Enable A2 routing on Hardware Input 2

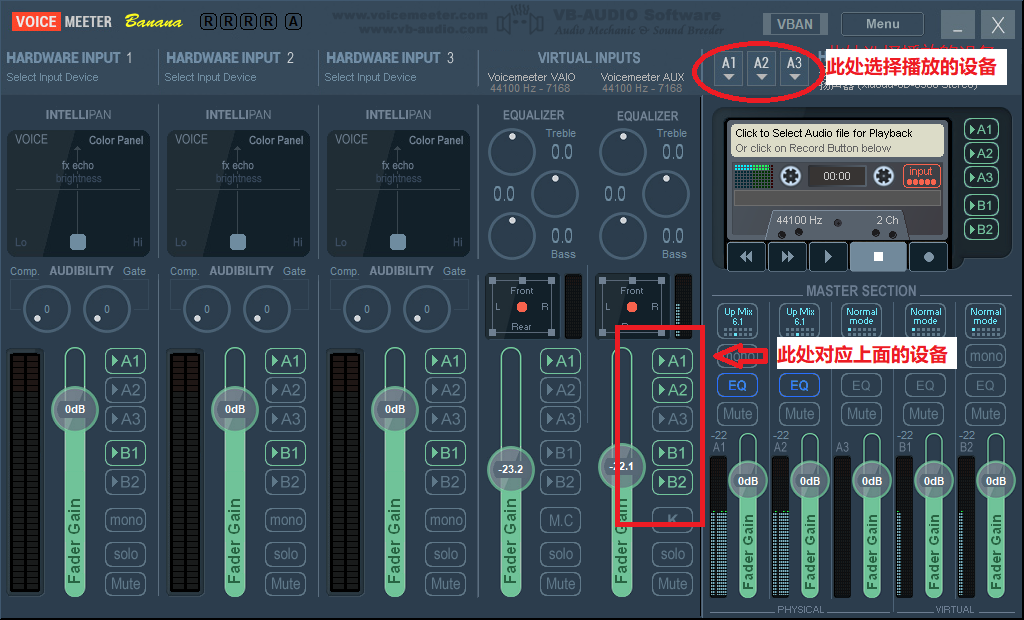pos(285,390)
